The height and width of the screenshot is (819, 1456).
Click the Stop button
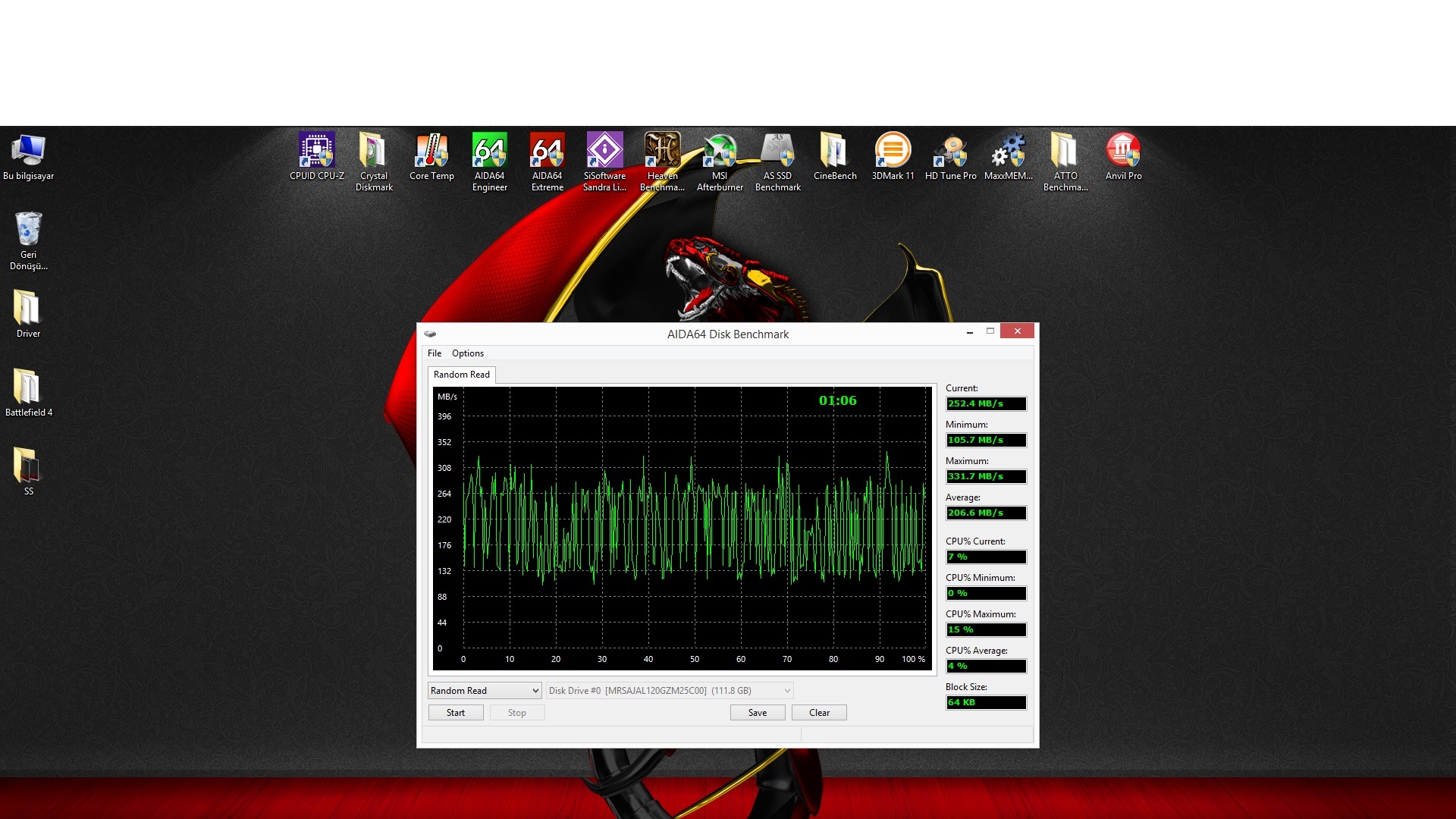click(x=517, y=713)
